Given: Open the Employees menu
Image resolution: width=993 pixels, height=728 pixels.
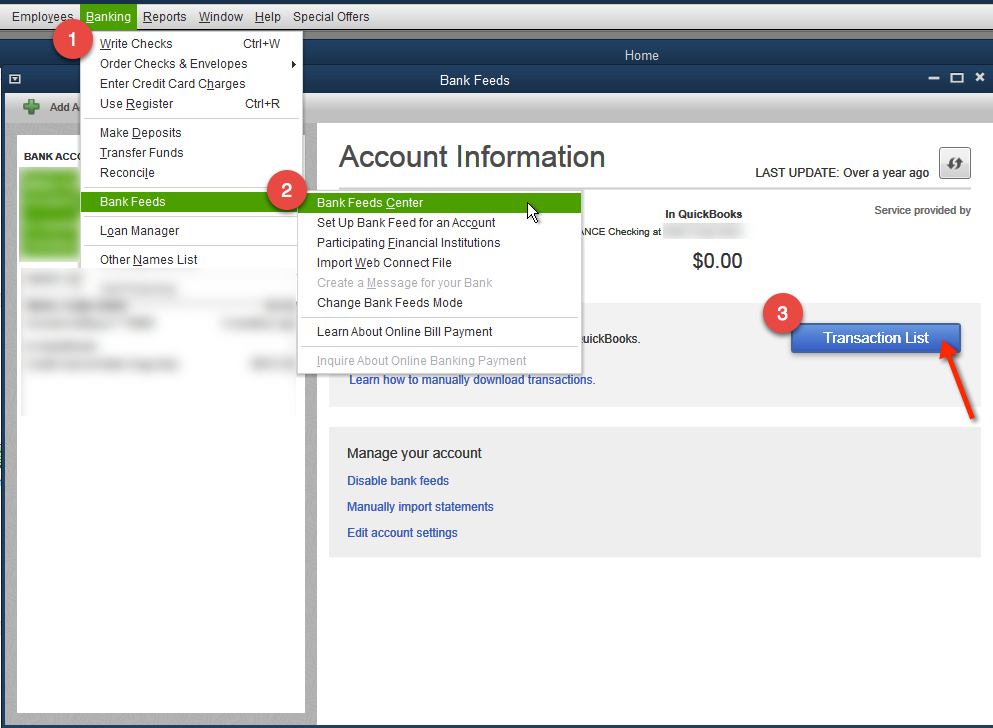Looking at the screenshot, I should tap(42, 16).
